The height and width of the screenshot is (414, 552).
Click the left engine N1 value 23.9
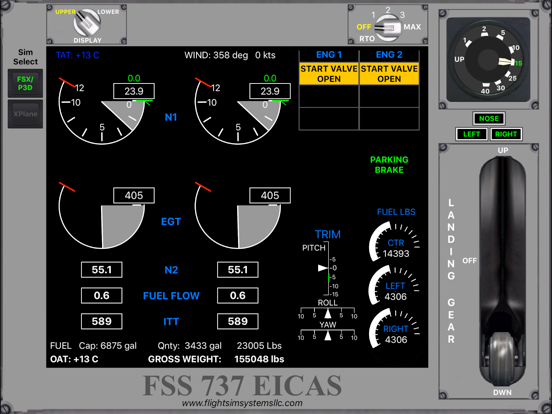tap(134, 91)
